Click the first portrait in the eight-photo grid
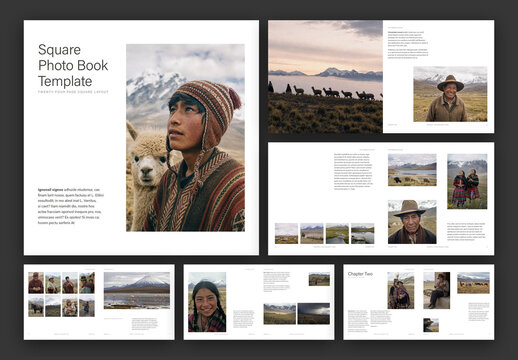 coord(36,283)
